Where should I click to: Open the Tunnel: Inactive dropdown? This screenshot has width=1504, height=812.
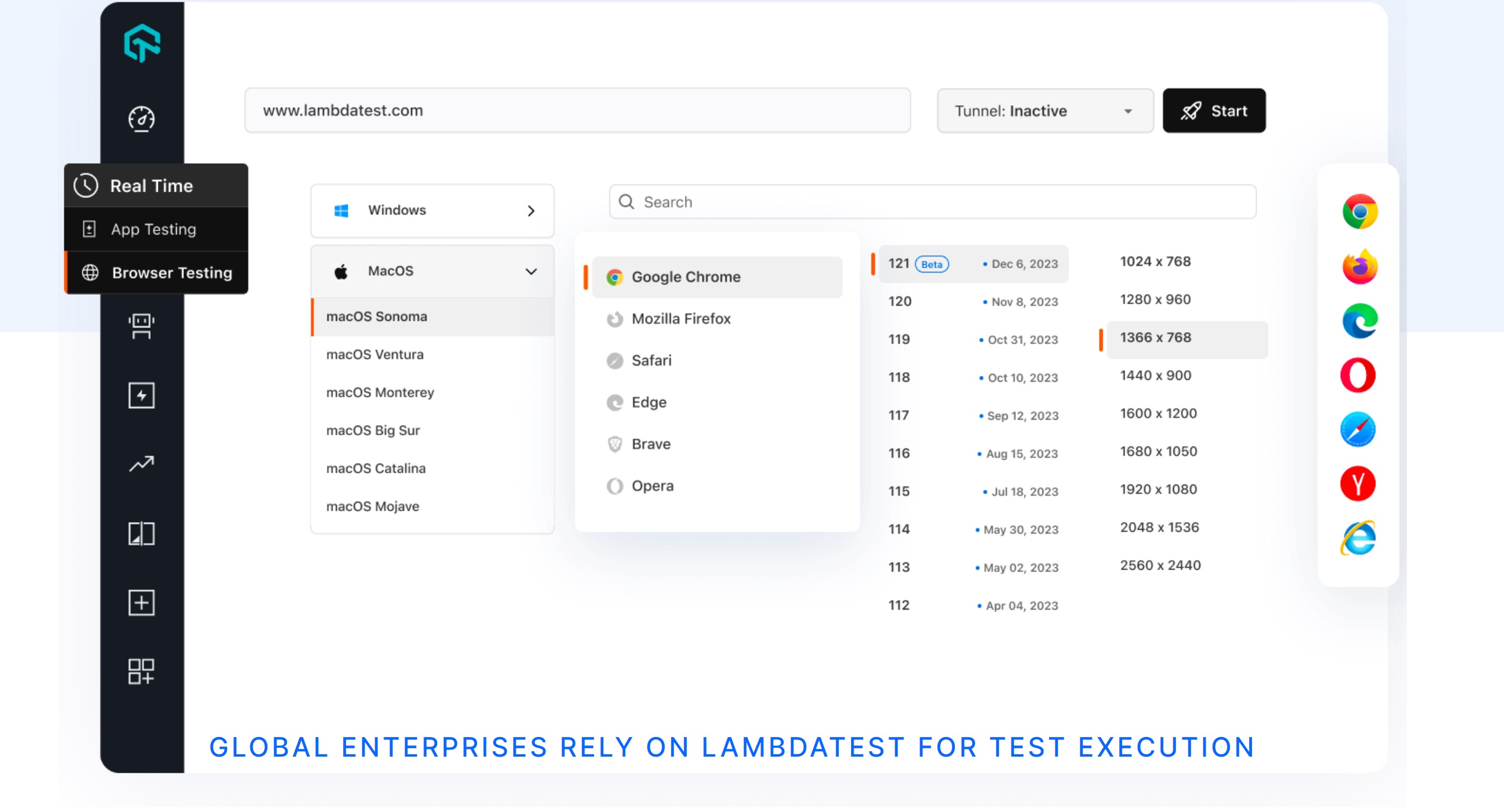tap(1045, 111)
